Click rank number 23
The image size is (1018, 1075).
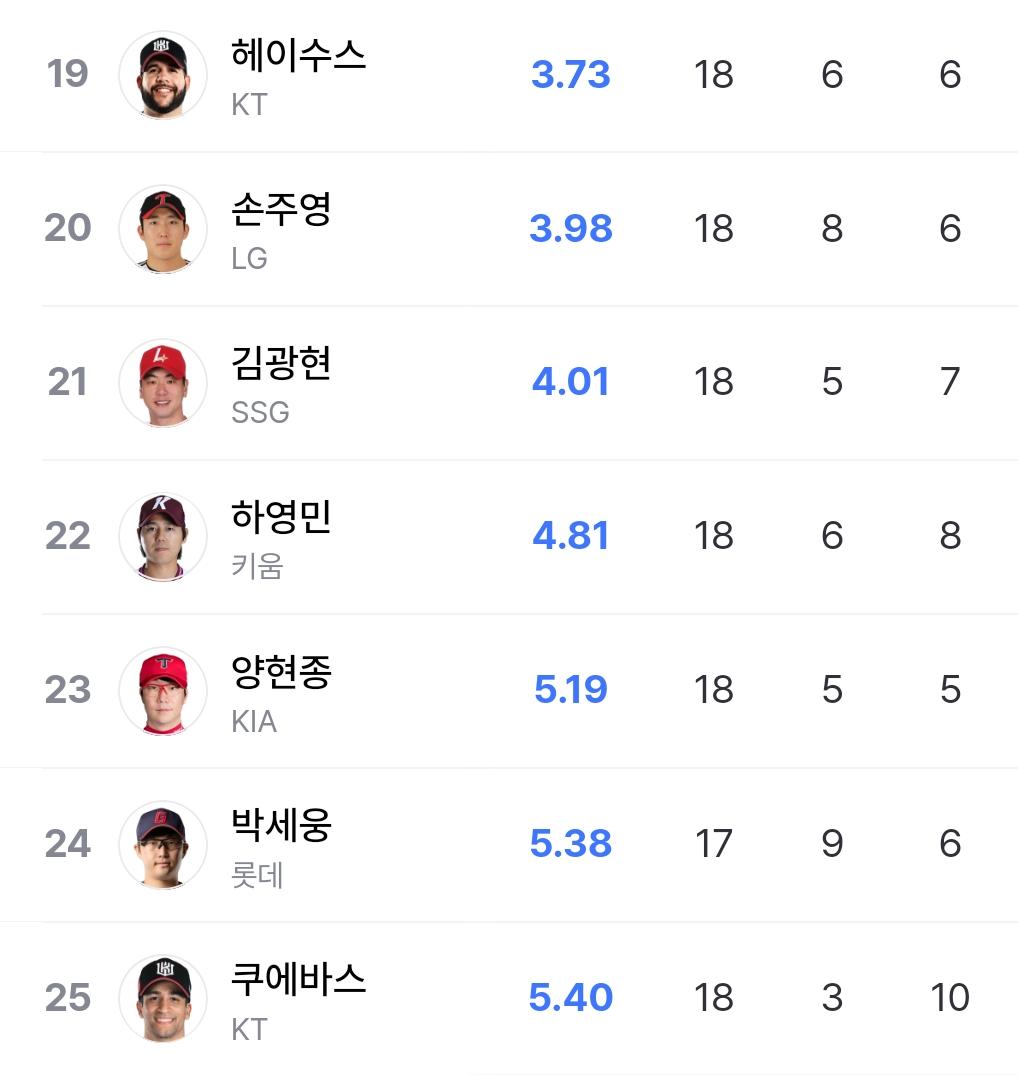68,690
